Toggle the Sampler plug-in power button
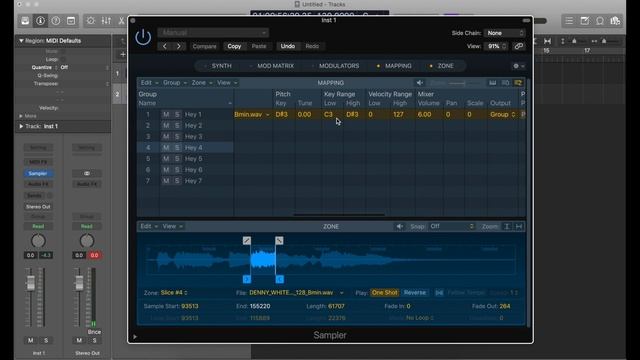This screenshot has height=360, width=640. (143, 38)
